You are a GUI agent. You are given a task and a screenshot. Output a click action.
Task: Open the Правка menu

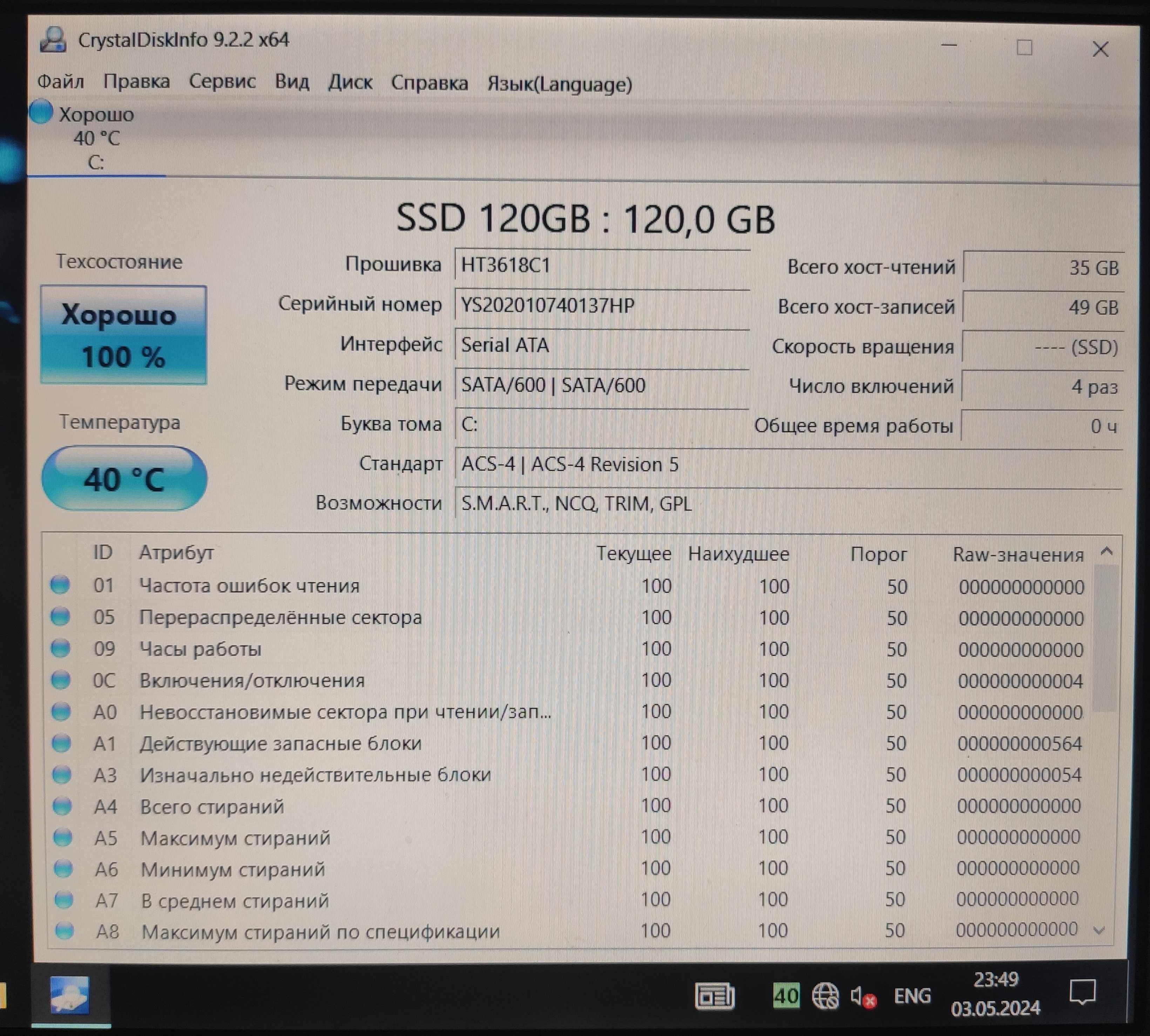coord(137,82)
